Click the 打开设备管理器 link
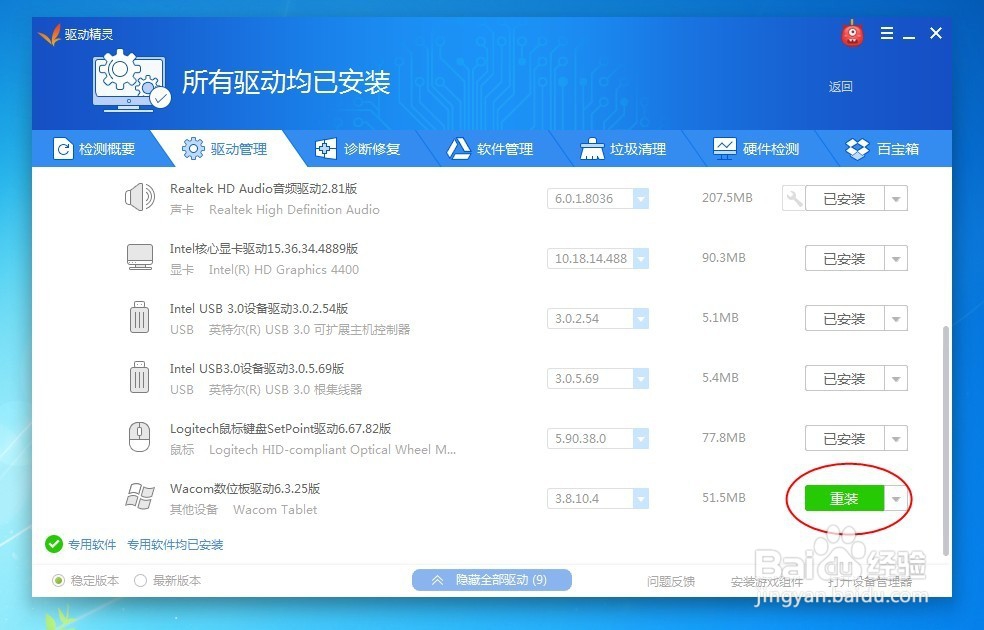Screen dimensions: 984x630 (x=869, y=582)
